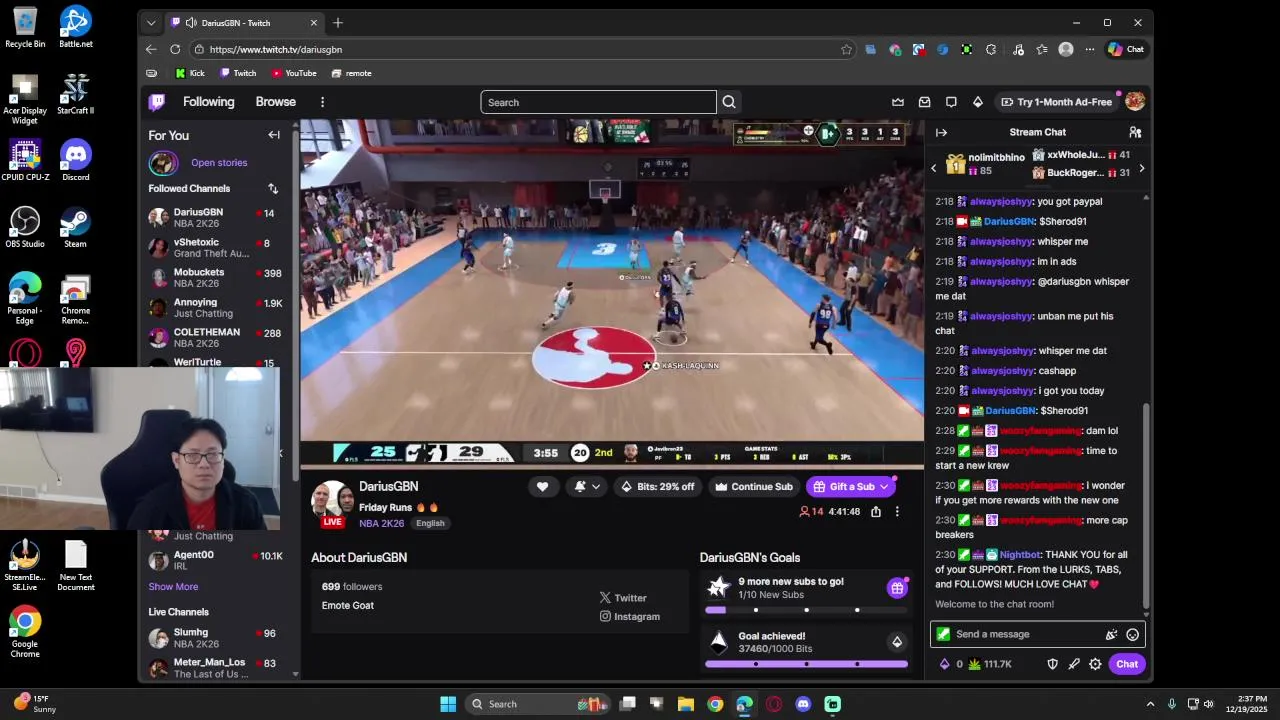This screenshot has width=1280, height=720.
Task: Show hidden system tray icons
Action: [1150, 704]
